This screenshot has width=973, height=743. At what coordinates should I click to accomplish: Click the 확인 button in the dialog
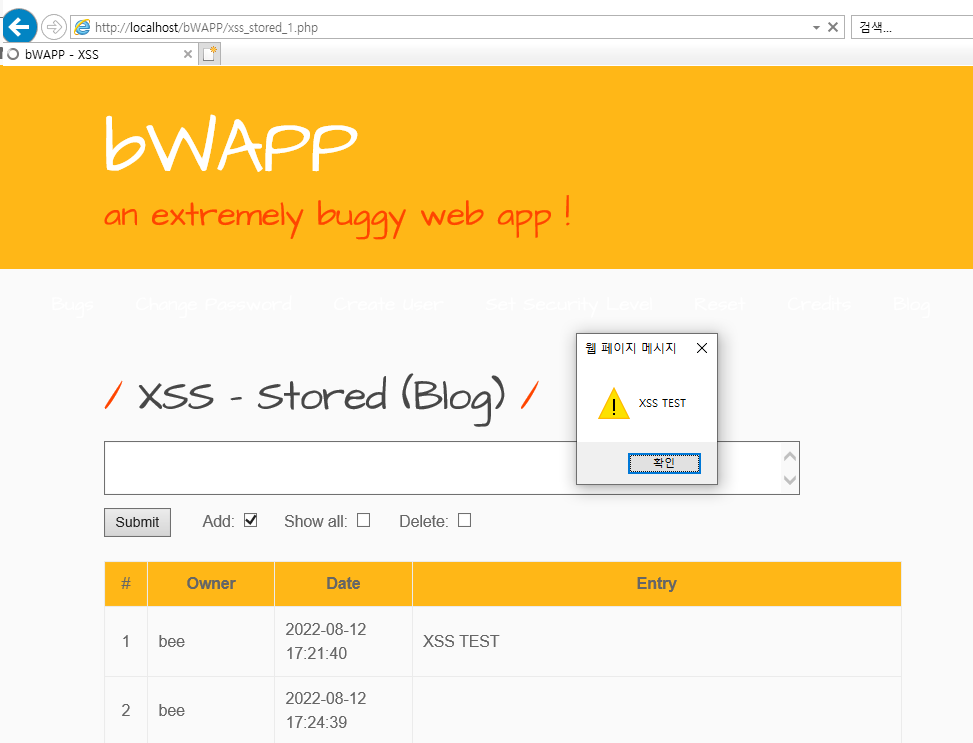pos(664,463)
